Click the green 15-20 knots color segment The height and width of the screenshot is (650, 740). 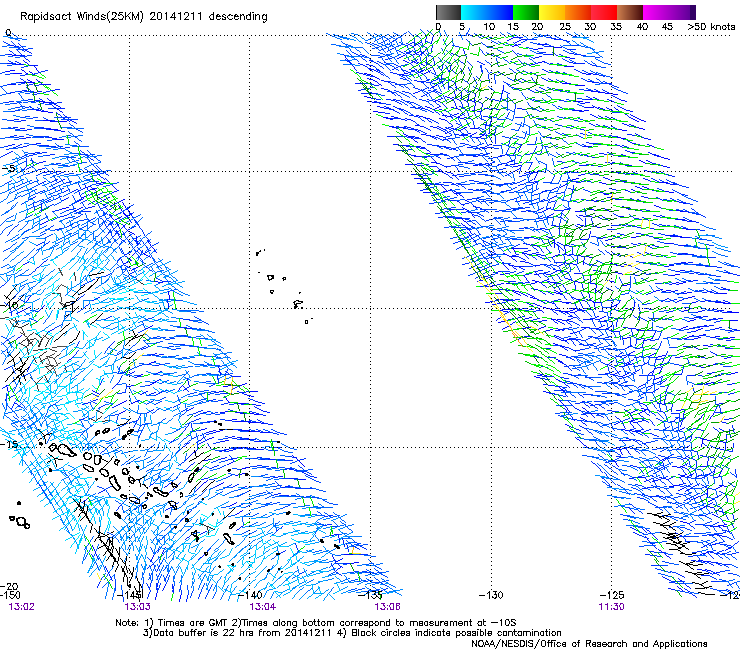tap(526, 12)
